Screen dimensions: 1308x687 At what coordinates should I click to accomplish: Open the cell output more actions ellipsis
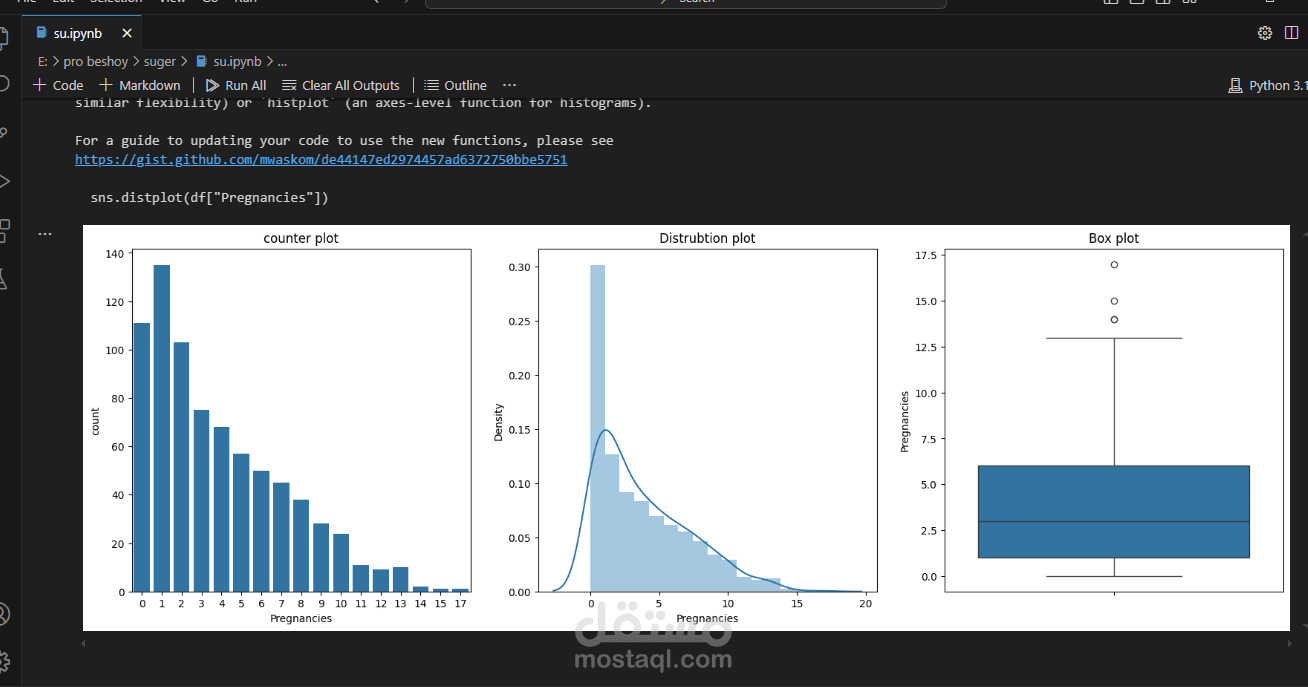pos(45,234)
